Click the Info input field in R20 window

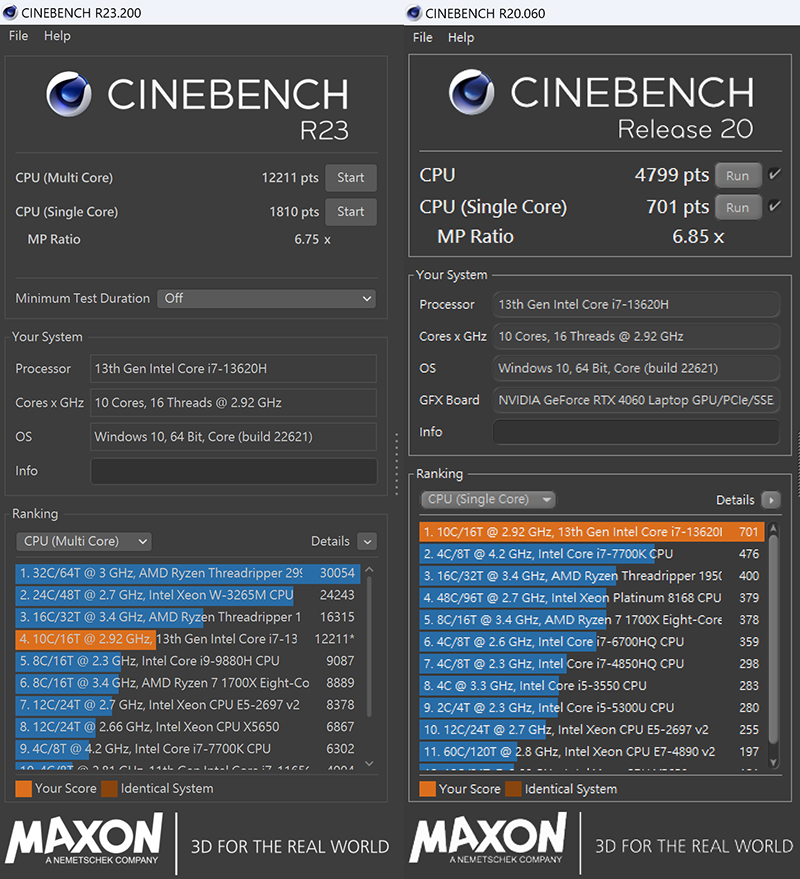click(x=636, y=432)
